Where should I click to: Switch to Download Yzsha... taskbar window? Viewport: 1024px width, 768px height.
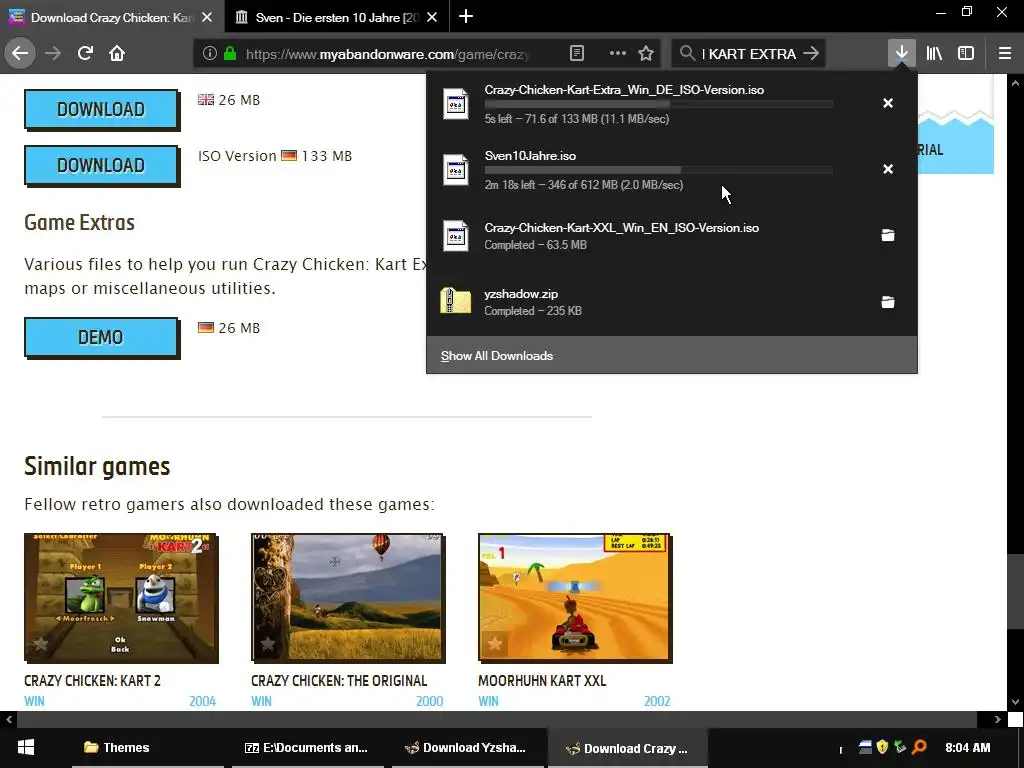[x=468, y=748]
